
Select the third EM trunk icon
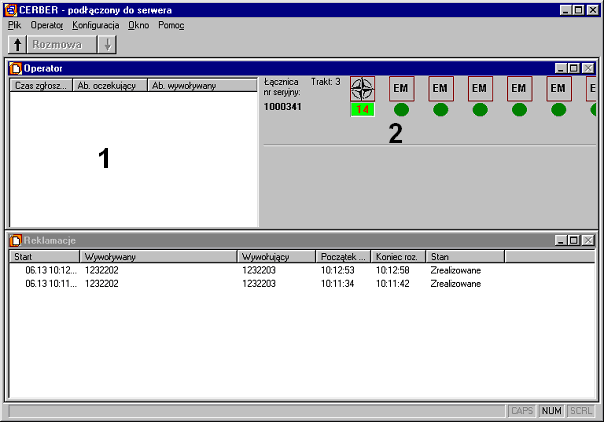click(480, 88)
